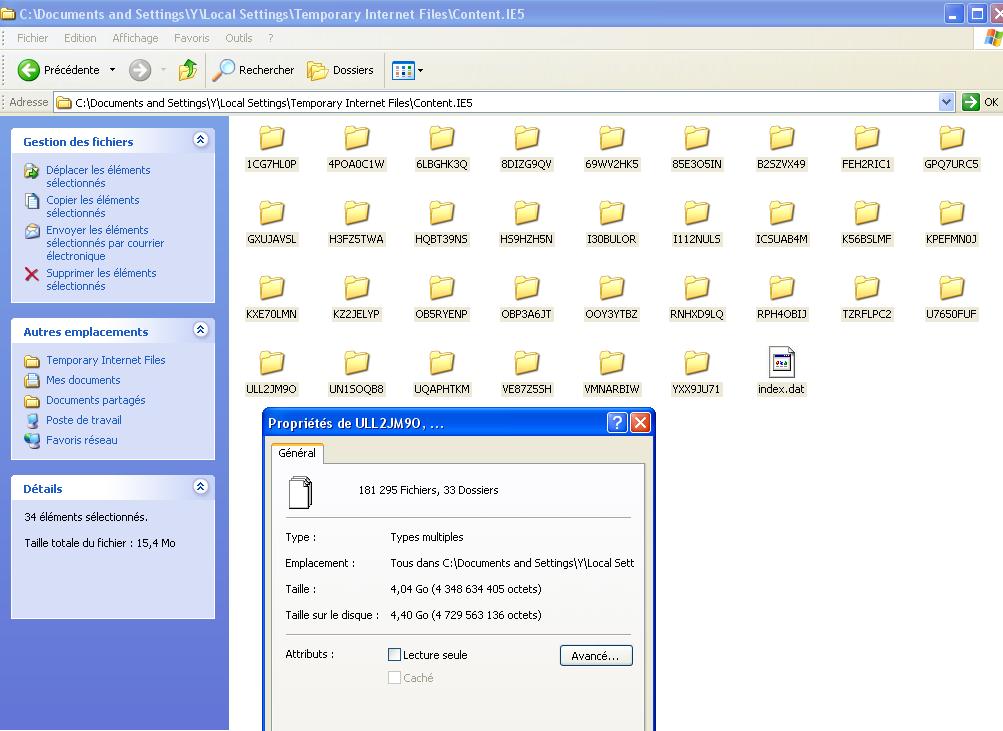The image size is (1003, 731).
Task: Toggle the Dossiers folder pane
Action: tap(341, 70)
